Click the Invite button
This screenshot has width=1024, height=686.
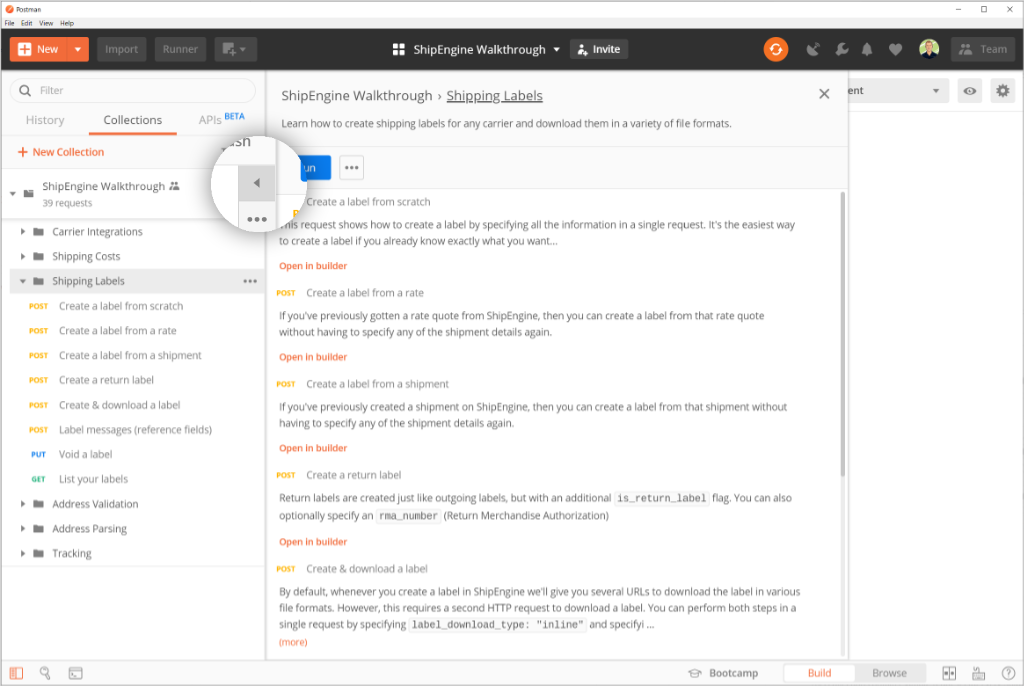click(x=598, y=49)
